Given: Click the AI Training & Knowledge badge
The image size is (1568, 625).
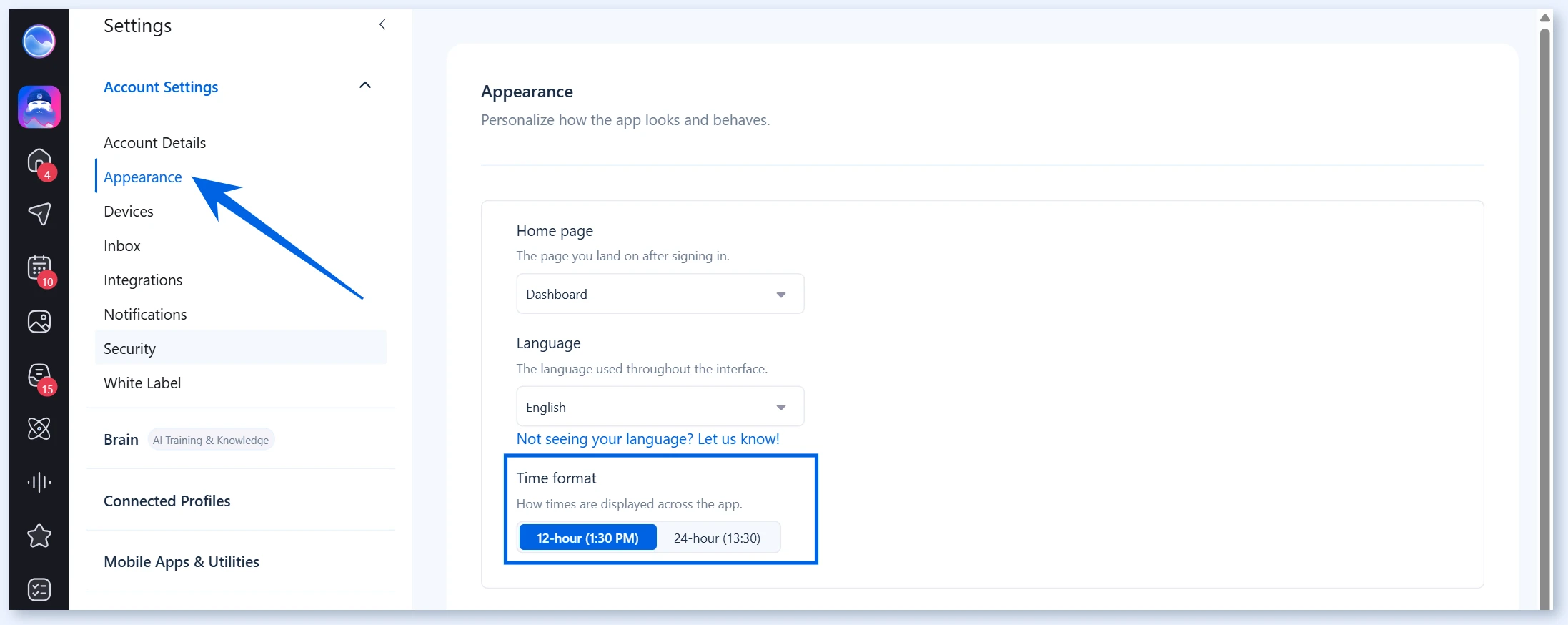Looking at the screenshot, I should [211, 440].
